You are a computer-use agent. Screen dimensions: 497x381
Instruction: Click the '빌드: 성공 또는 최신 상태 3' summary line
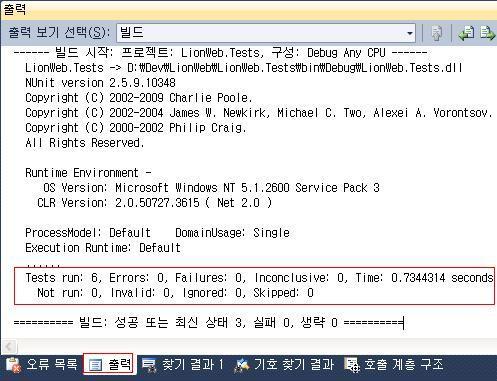tap(209, 323)
